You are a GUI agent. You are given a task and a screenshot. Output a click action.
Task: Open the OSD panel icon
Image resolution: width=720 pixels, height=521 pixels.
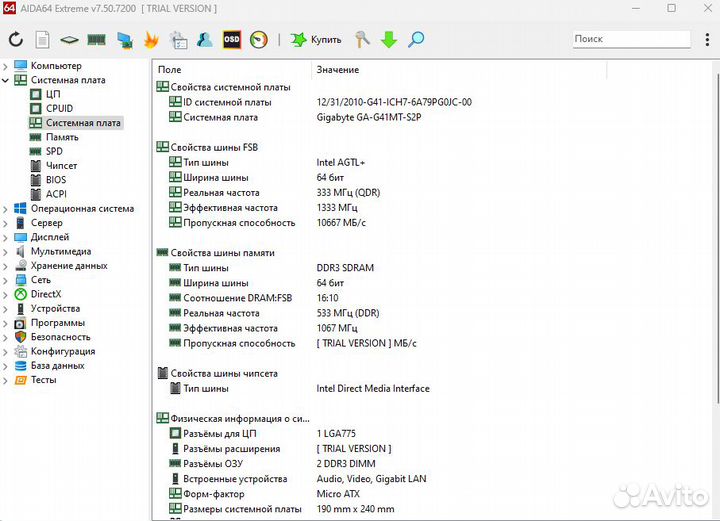pyautogui.click(x=231, y=39)
